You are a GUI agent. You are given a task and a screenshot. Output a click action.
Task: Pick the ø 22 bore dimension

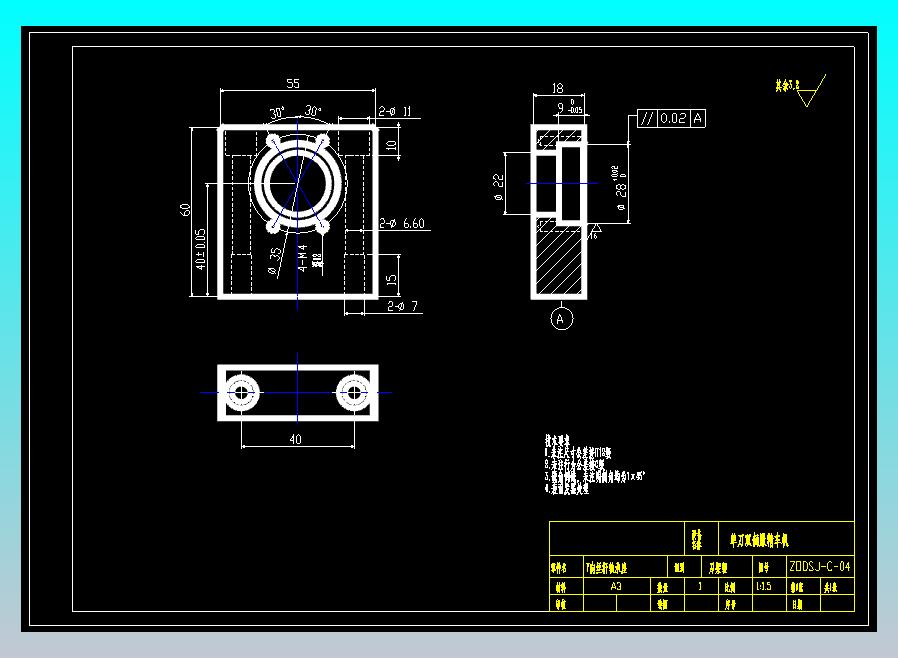pos(498,187)
